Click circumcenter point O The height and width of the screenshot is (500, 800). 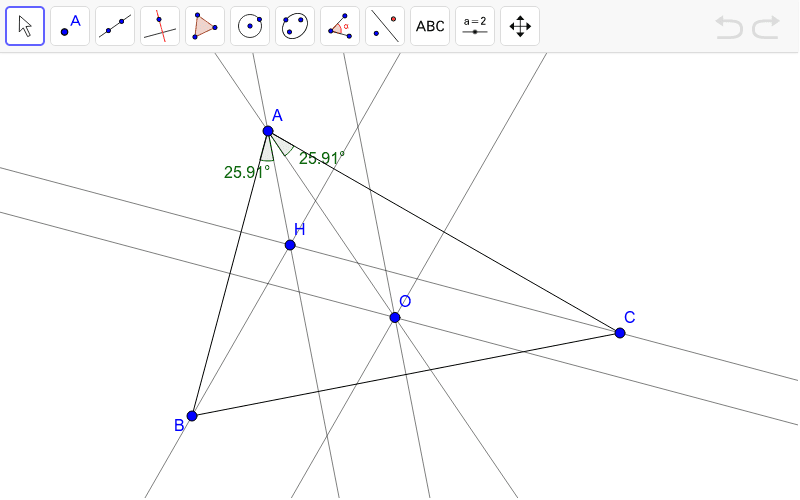(395, 317)
